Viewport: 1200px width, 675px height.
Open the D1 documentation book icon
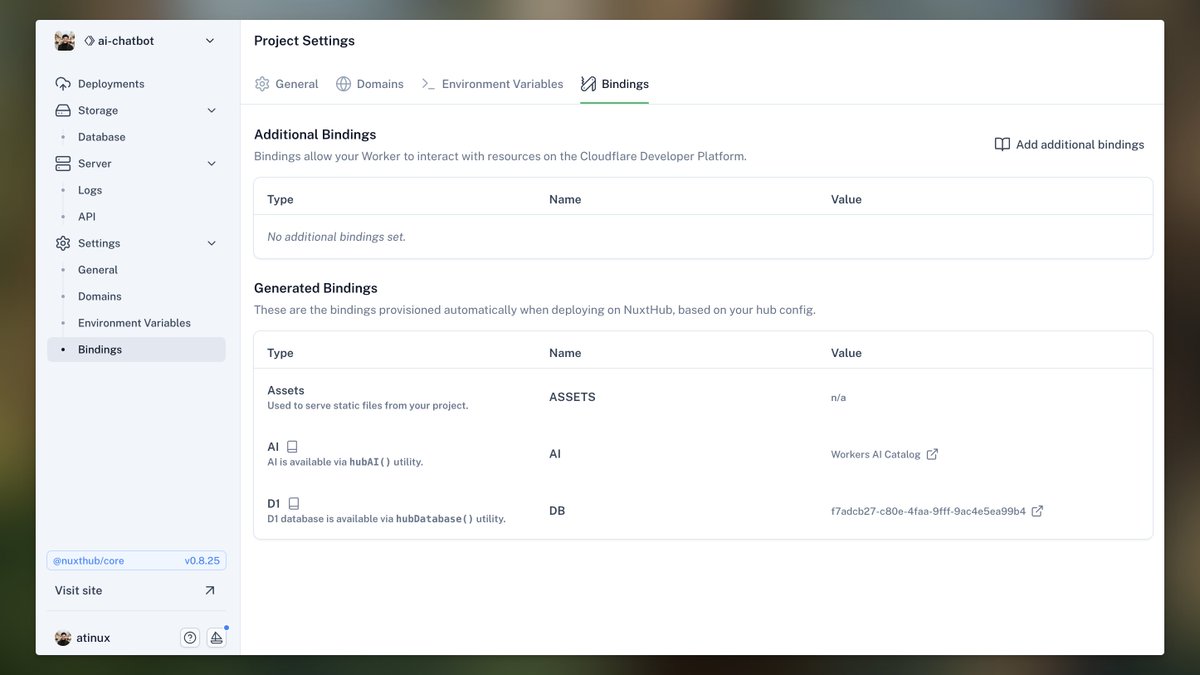294,504
